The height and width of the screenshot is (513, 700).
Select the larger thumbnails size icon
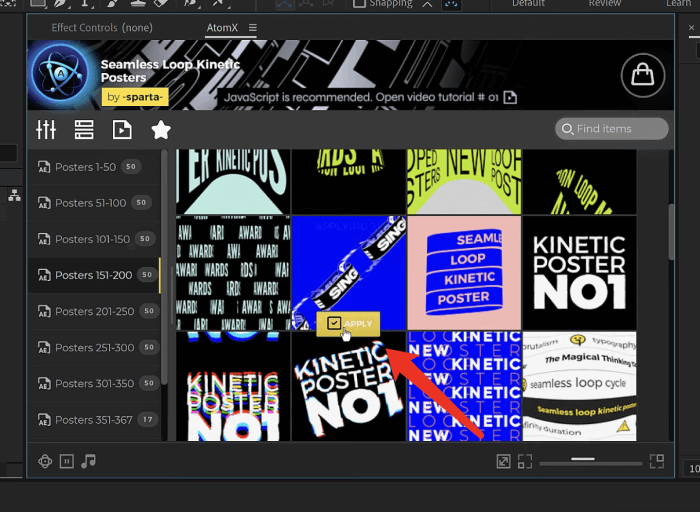point(657,461)
